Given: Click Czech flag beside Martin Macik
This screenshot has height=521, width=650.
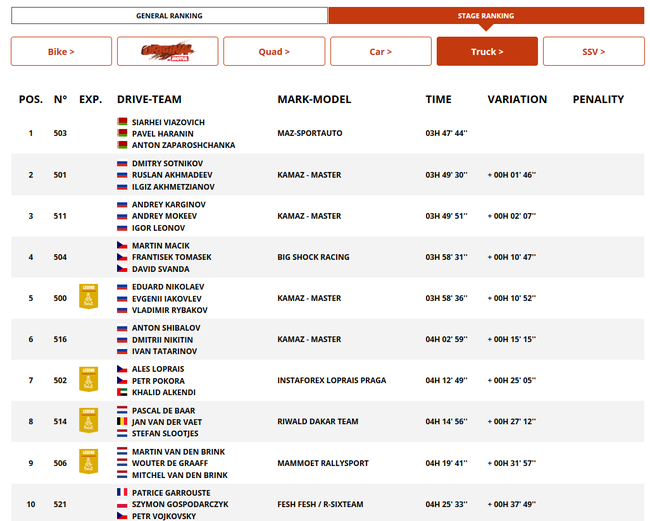Looking at the screenshot, I should tap(122, 245).
